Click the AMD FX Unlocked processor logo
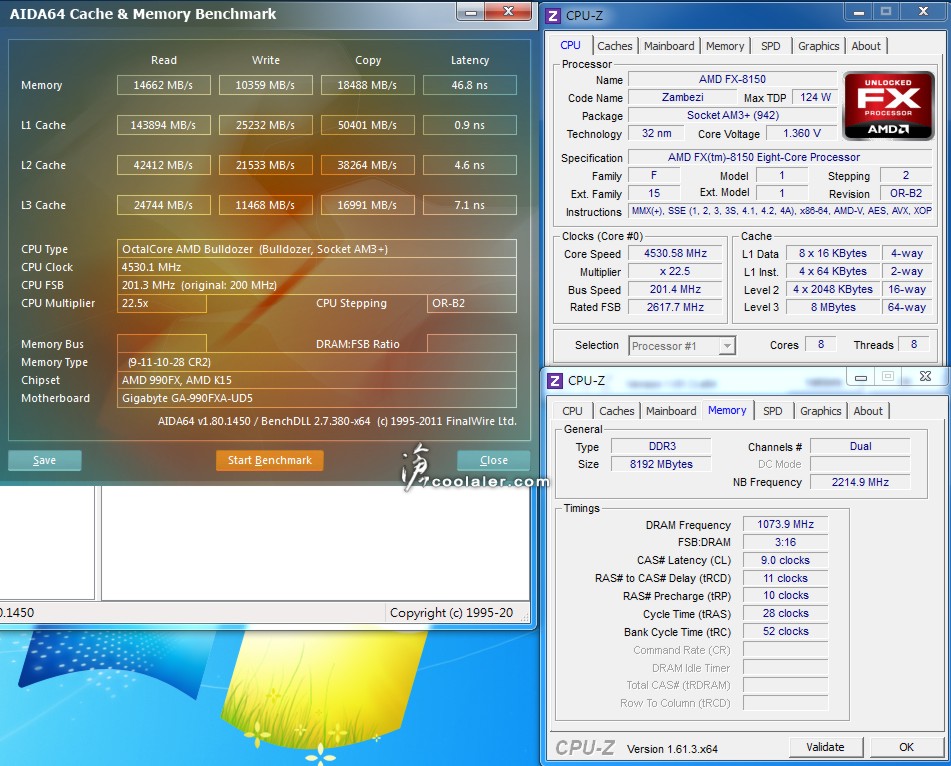Viewport: 951px width, 766px height. coord(889,106)
